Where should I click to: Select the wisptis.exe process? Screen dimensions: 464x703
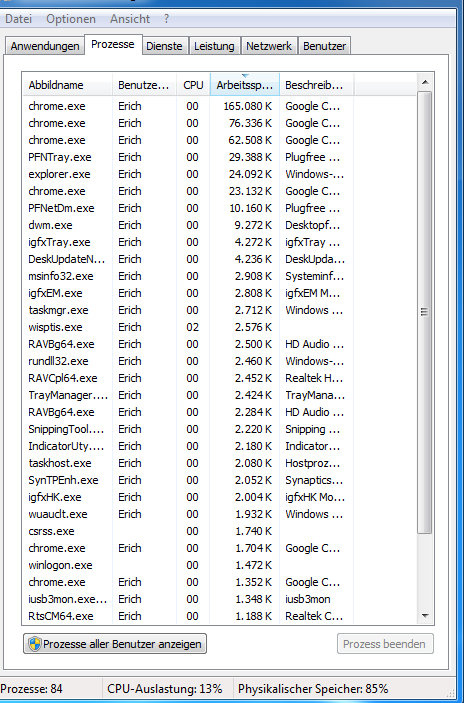(x=219, y=328)
